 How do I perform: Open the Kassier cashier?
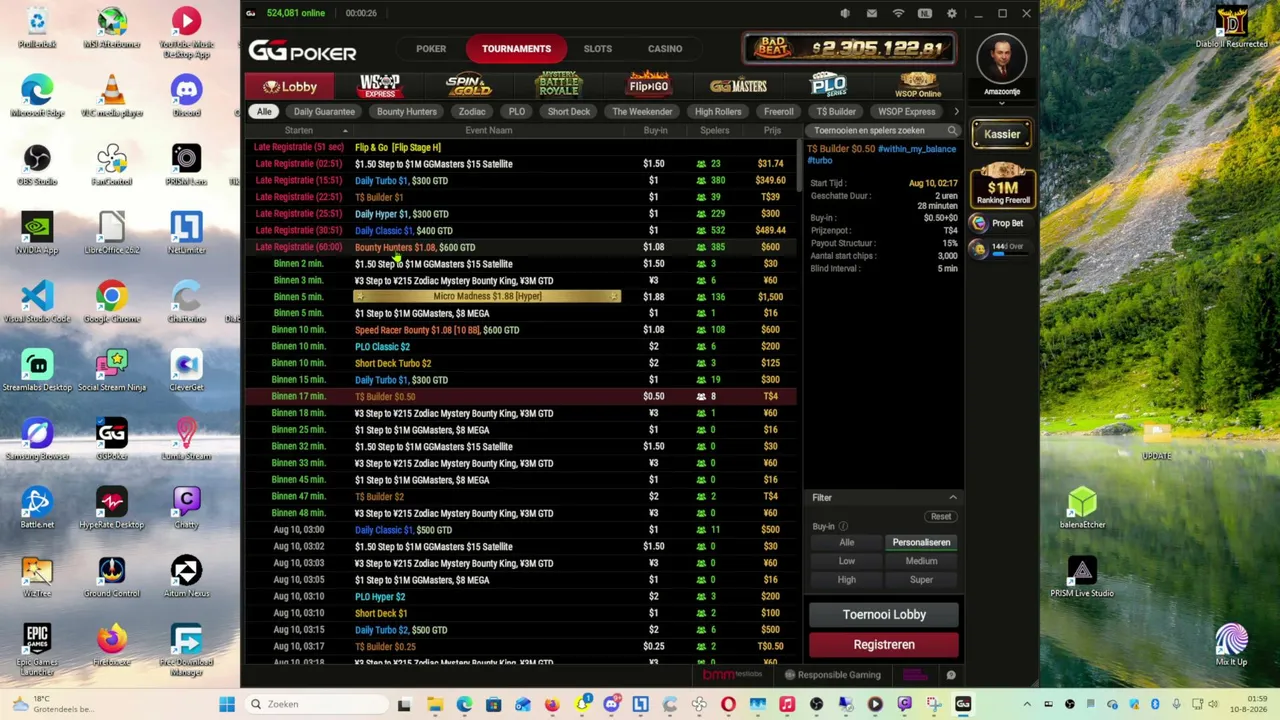(x=1002, y=134)
